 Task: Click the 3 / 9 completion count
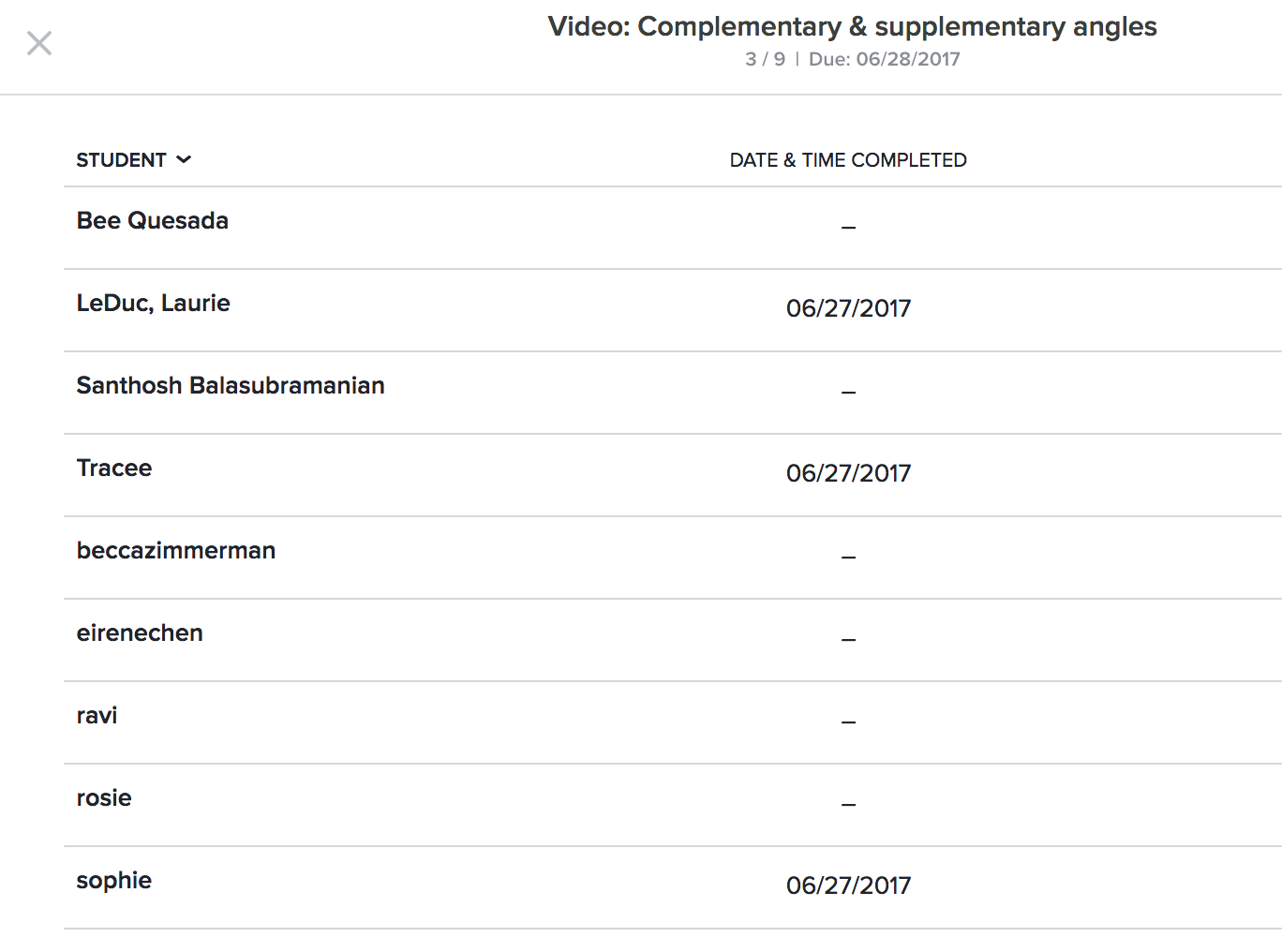(765, 59)
